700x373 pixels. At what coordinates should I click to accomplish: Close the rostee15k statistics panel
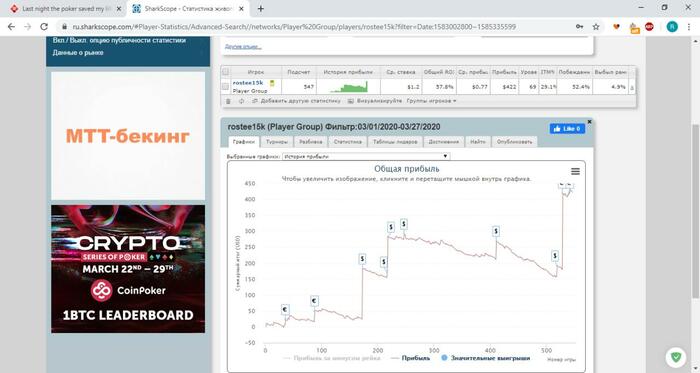pyautogui.click(x=589, y=121)
